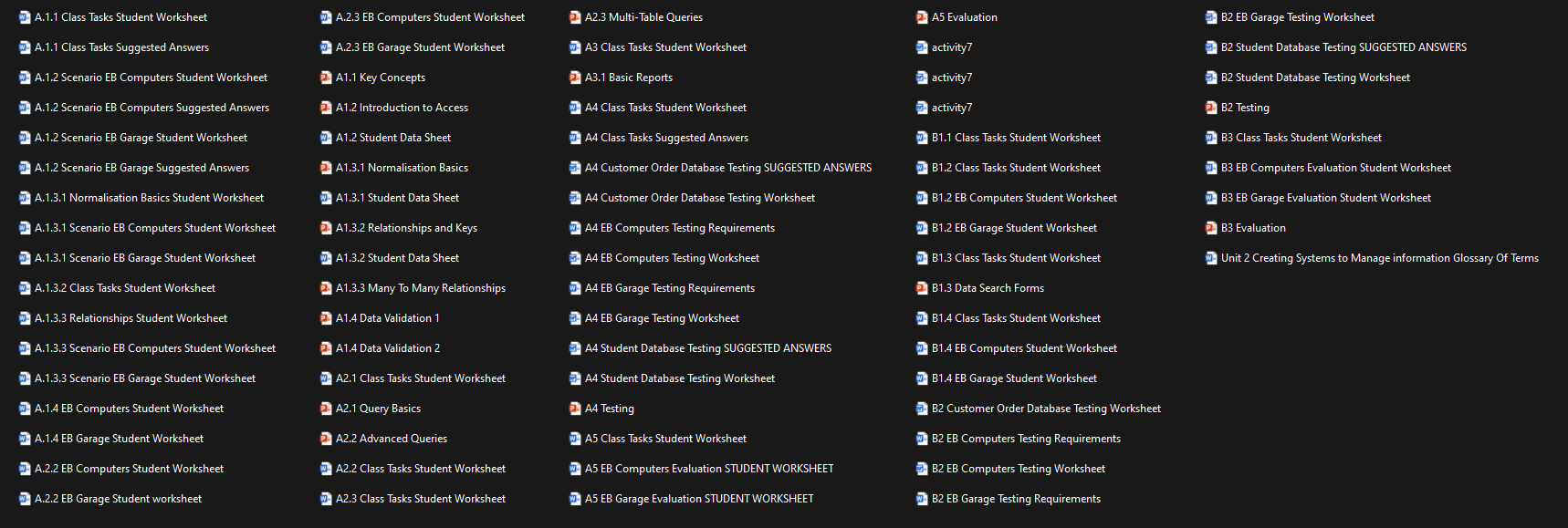The image size is (1568, 528).
Task: Click the PowerPoint icon for A1.3.2 Relationships and Keys
Action: click(326, 228)
